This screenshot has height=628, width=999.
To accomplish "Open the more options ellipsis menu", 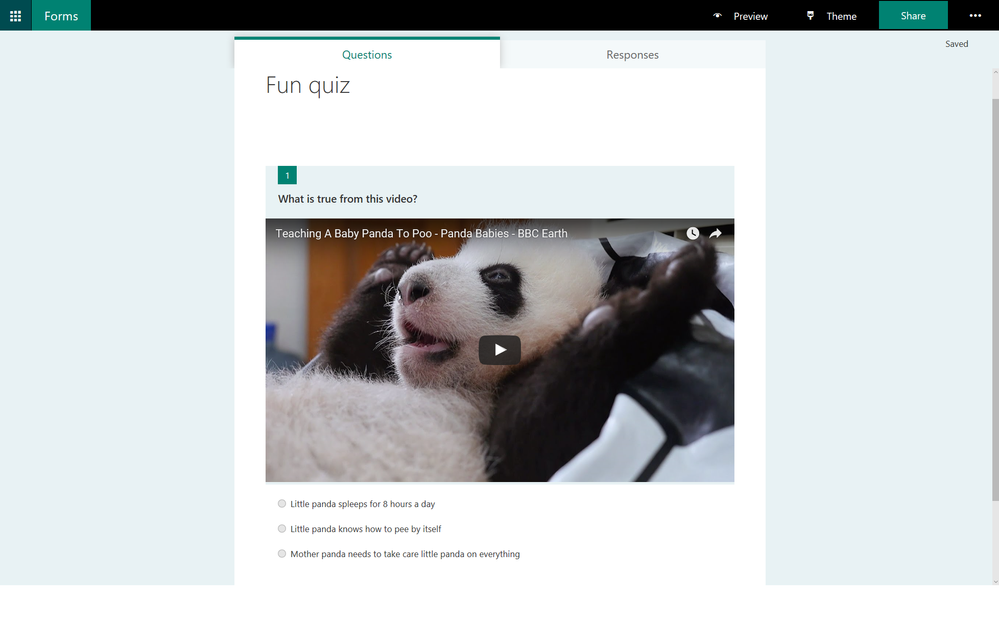I will pos(975,16).
